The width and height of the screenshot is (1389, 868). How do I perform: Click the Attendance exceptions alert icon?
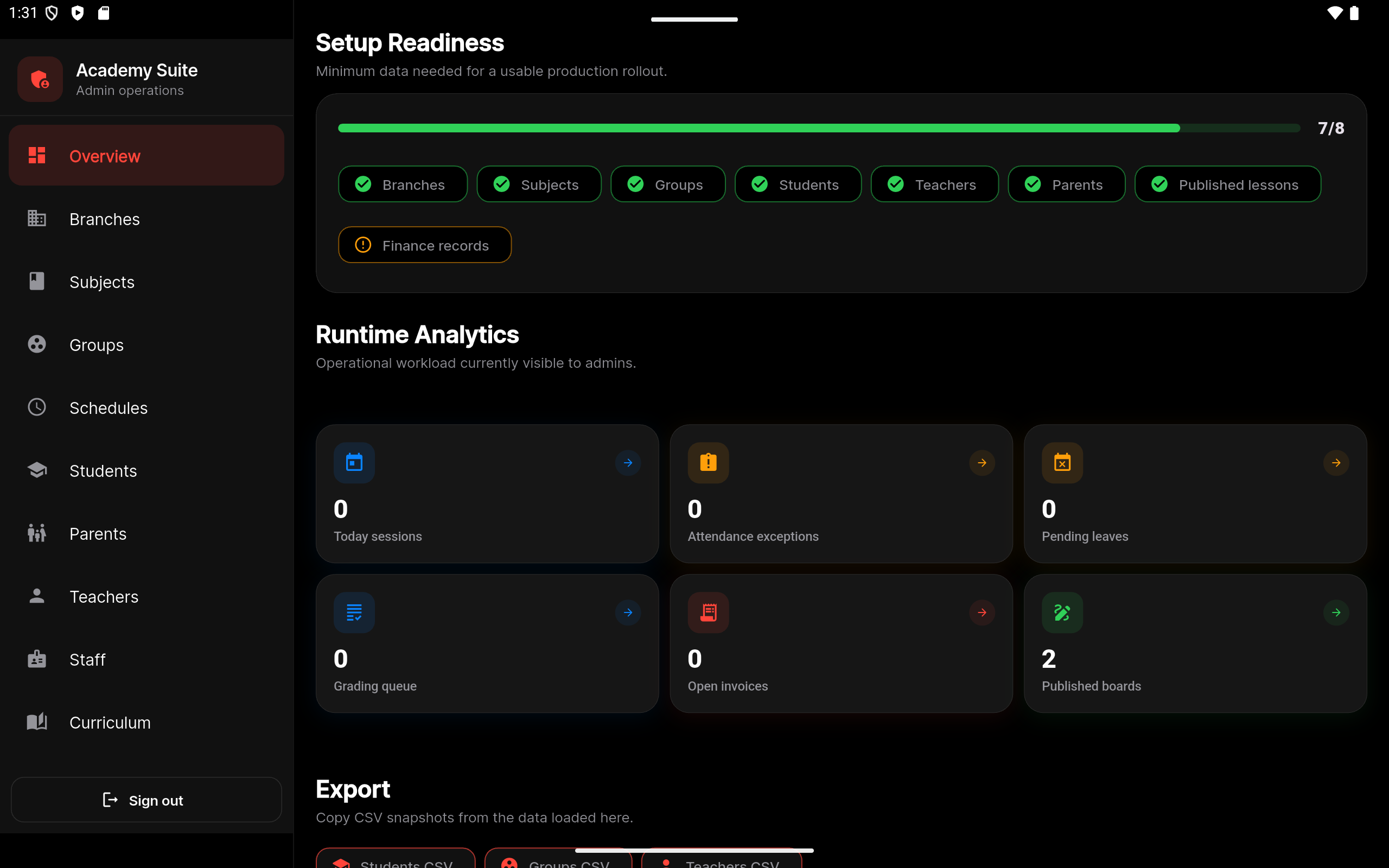point(708,463)
